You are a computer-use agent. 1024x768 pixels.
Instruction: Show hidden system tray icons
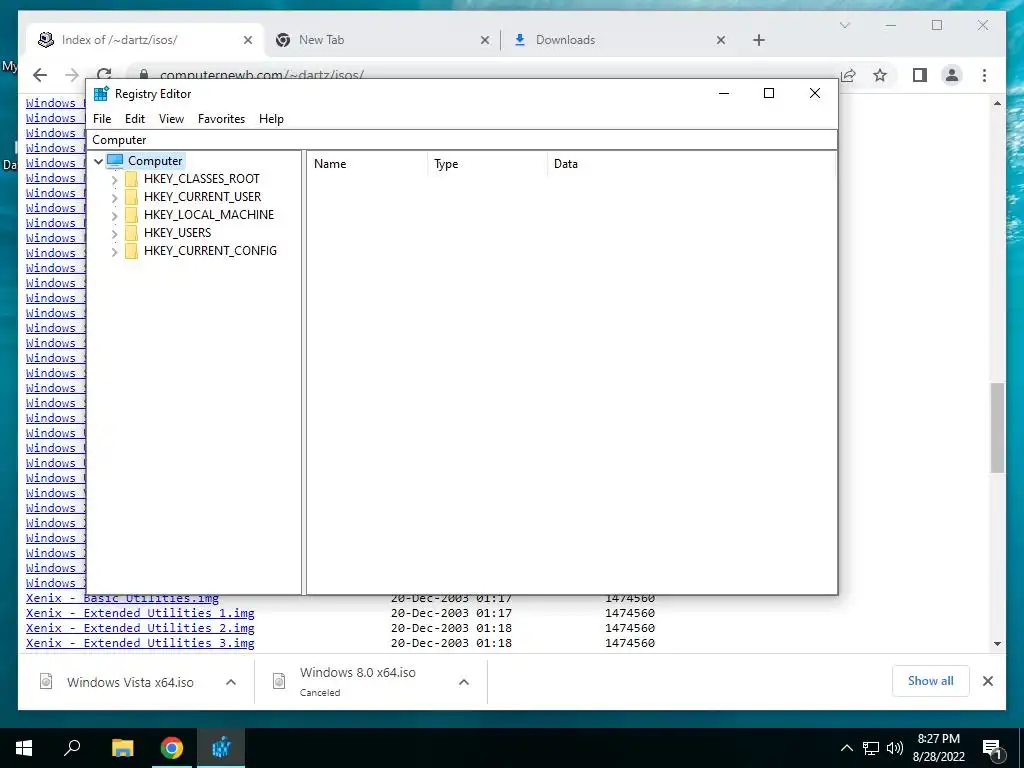(846, 748)
